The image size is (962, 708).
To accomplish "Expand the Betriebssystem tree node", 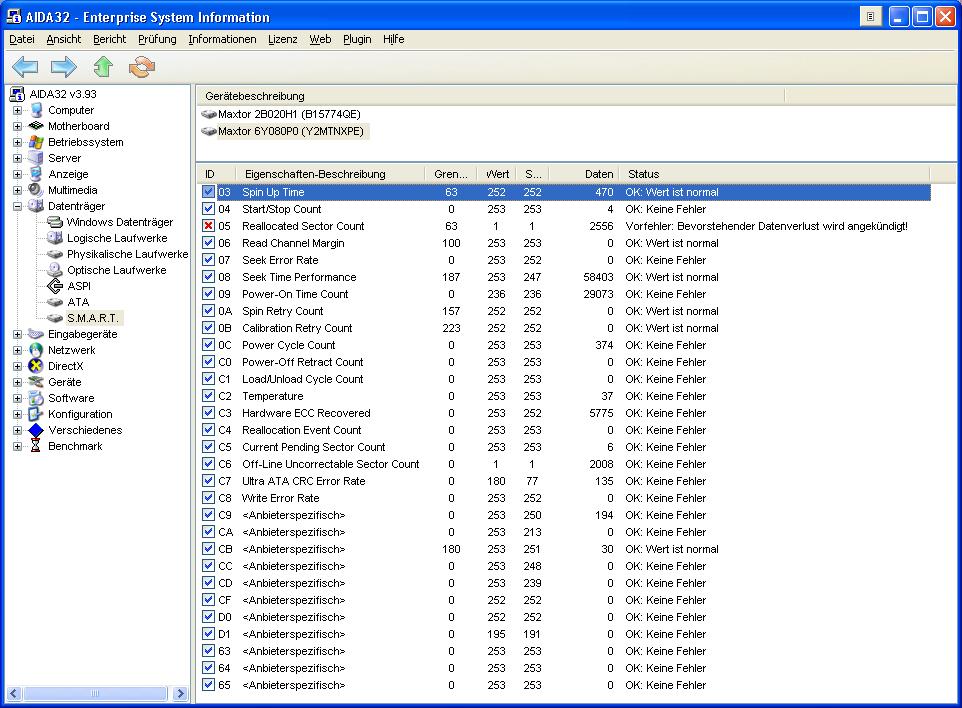I will (17, 142).
